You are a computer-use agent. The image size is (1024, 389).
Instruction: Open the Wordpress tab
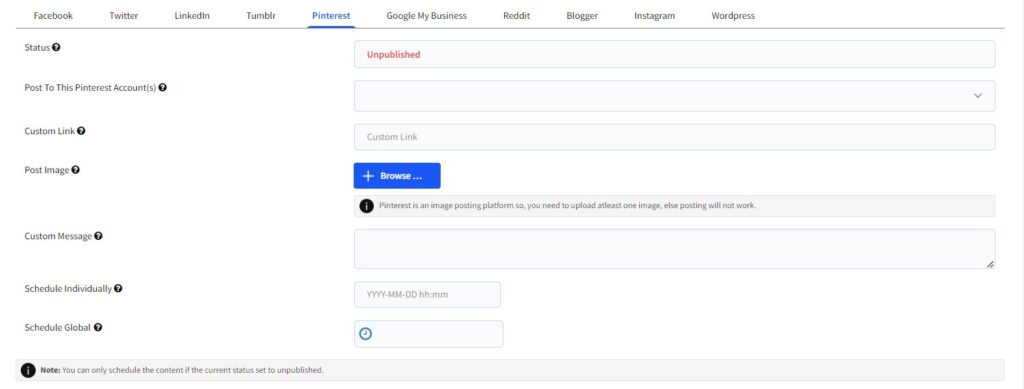point(733,16)
